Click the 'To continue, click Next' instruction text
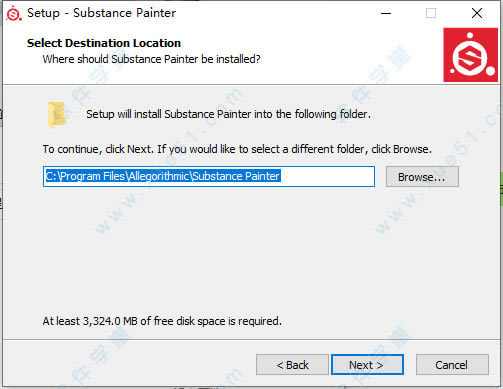The height and width of the screenshot is (389, 503). click(237, 149)
